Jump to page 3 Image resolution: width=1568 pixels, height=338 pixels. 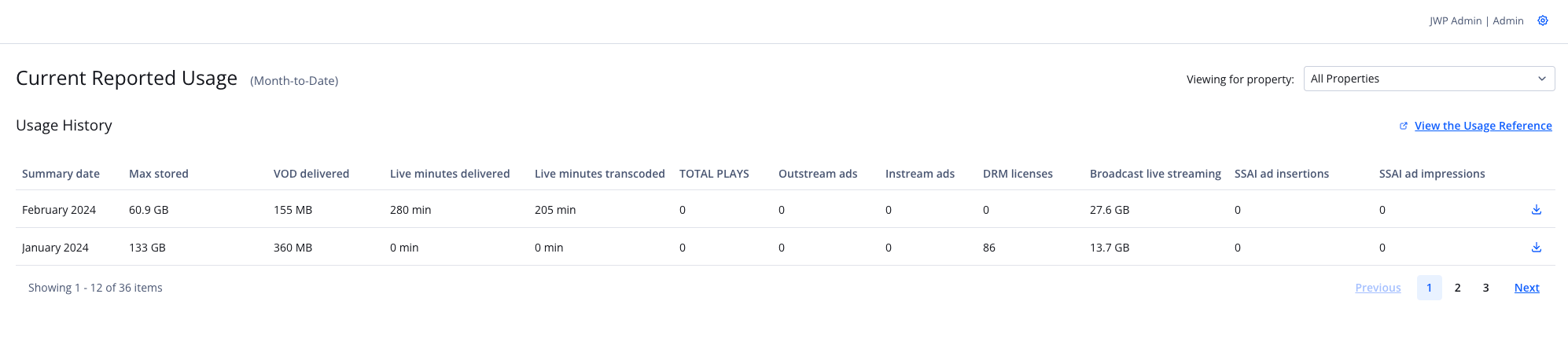tap(1485, 288)
